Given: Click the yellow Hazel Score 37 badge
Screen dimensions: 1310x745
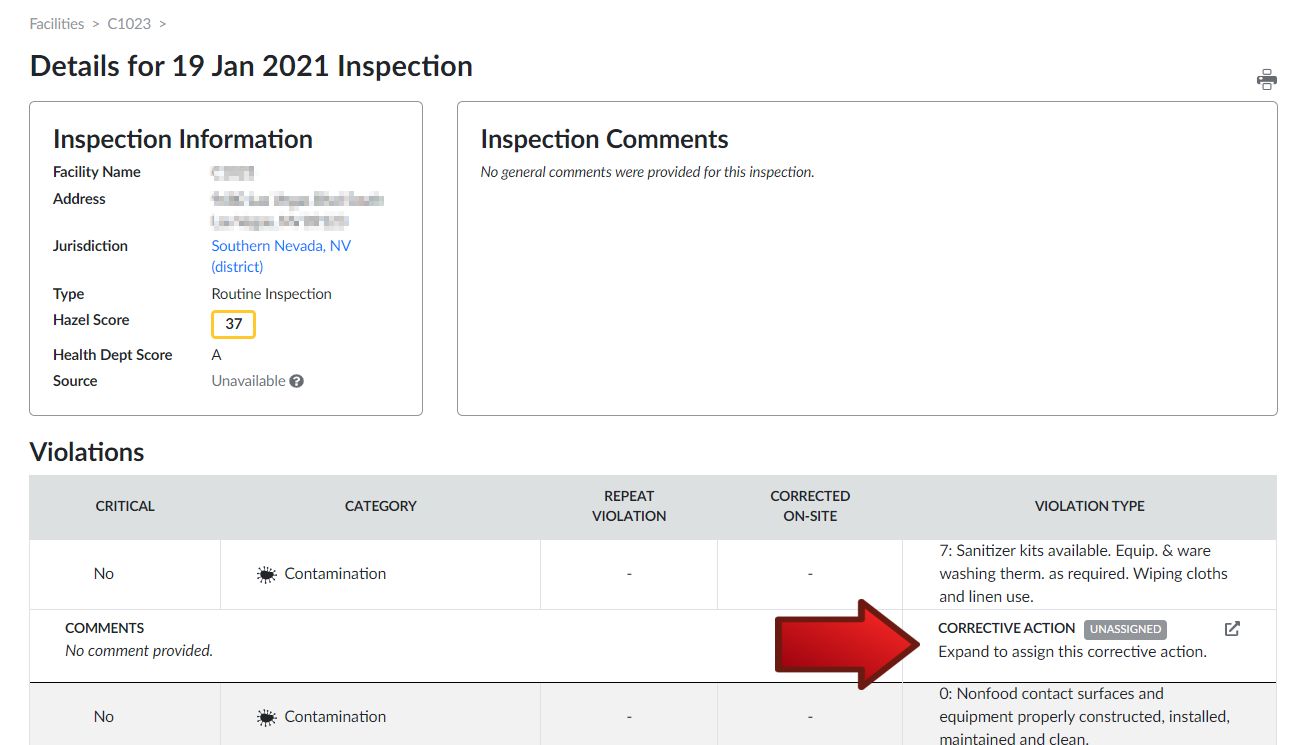Looking at the screenshot, I should 233,324.
